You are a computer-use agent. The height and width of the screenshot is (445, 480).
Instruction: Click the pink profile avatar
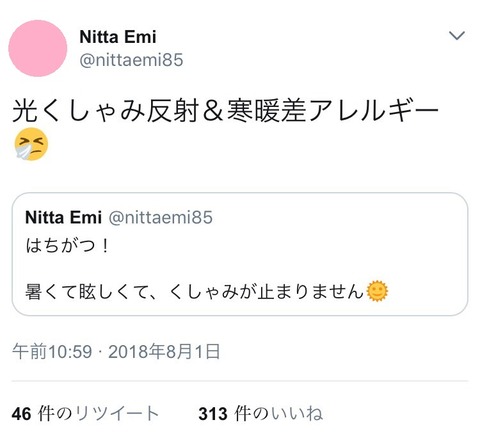(x=38, y=48)
